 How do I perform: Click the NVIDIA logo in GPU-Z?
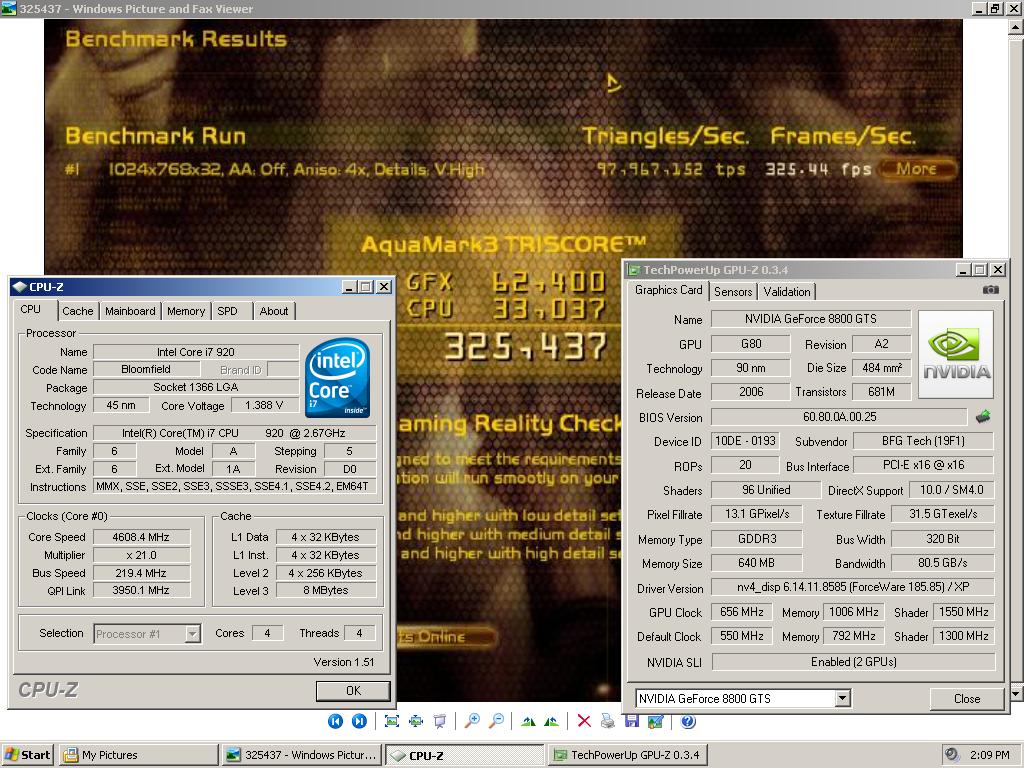point(955,354)
